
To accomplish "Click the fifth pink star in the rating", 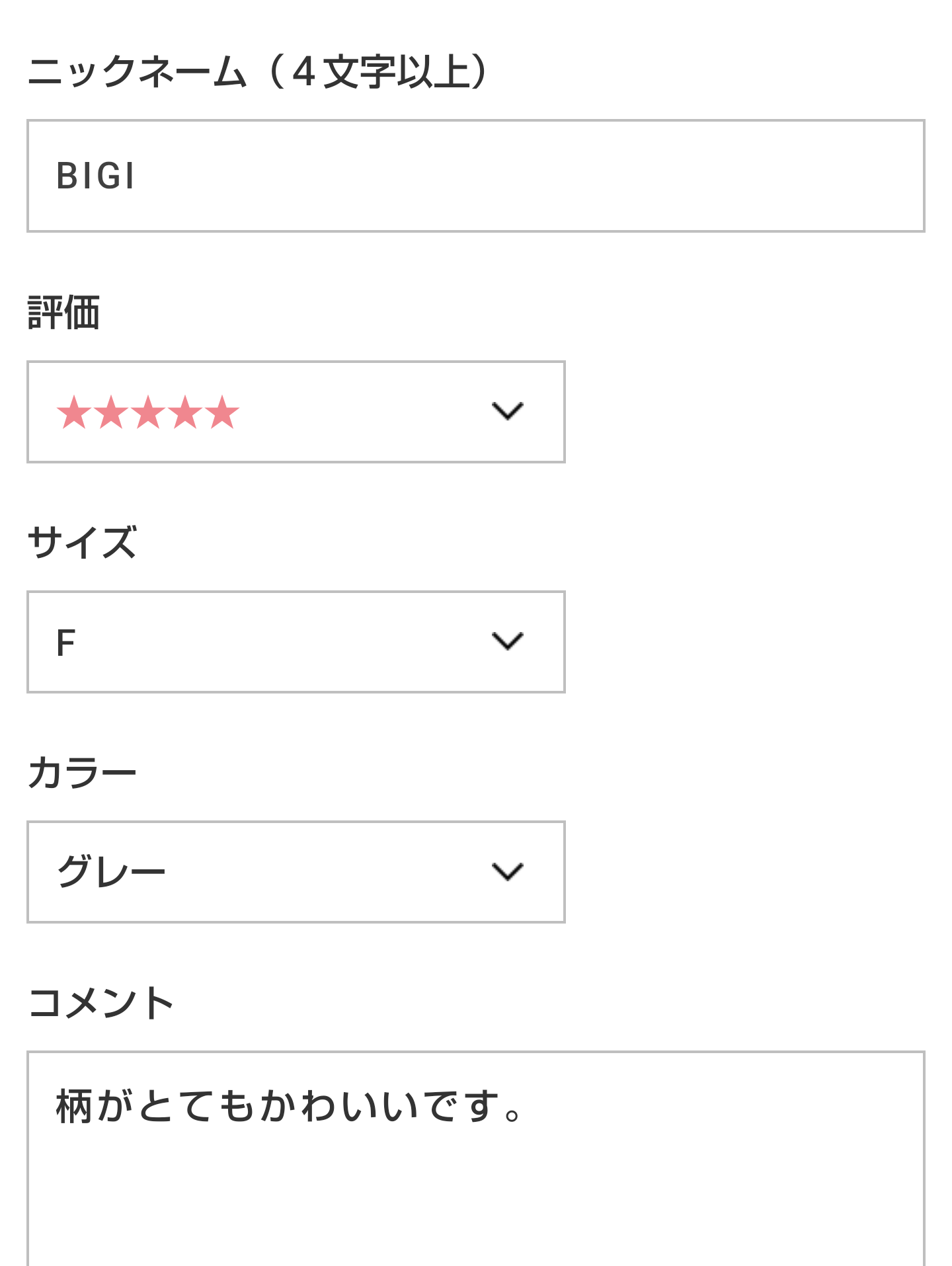I will coord(222,412).
